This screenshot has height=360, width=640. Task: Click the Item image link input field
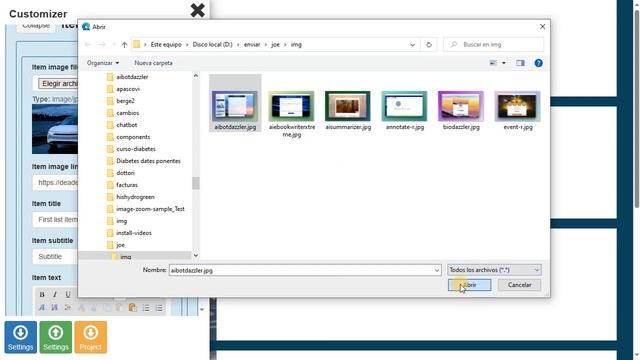[x=56, y=182]
